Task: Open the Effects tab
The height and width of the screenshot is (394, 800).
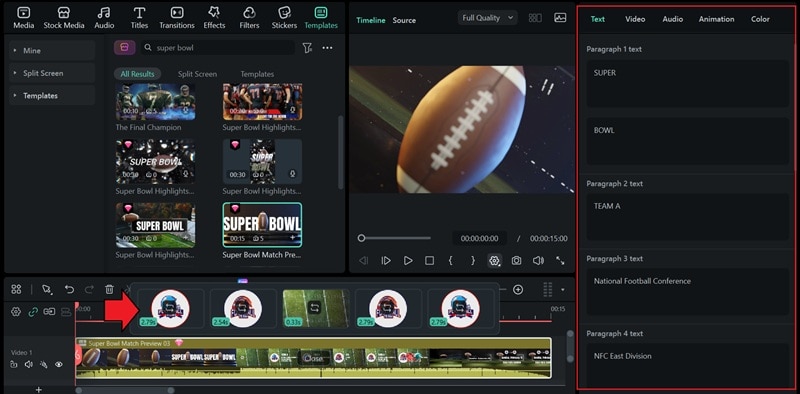Action: [x=214, y=18]
